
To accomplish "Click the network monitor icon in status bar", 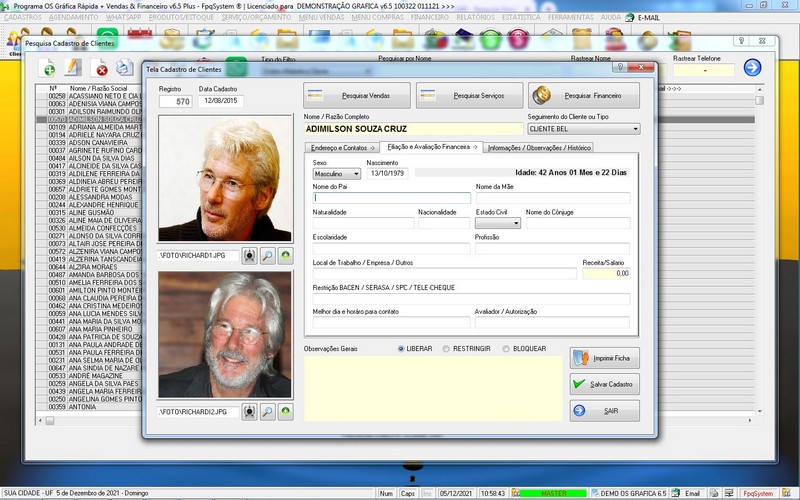I will point(730,493).
